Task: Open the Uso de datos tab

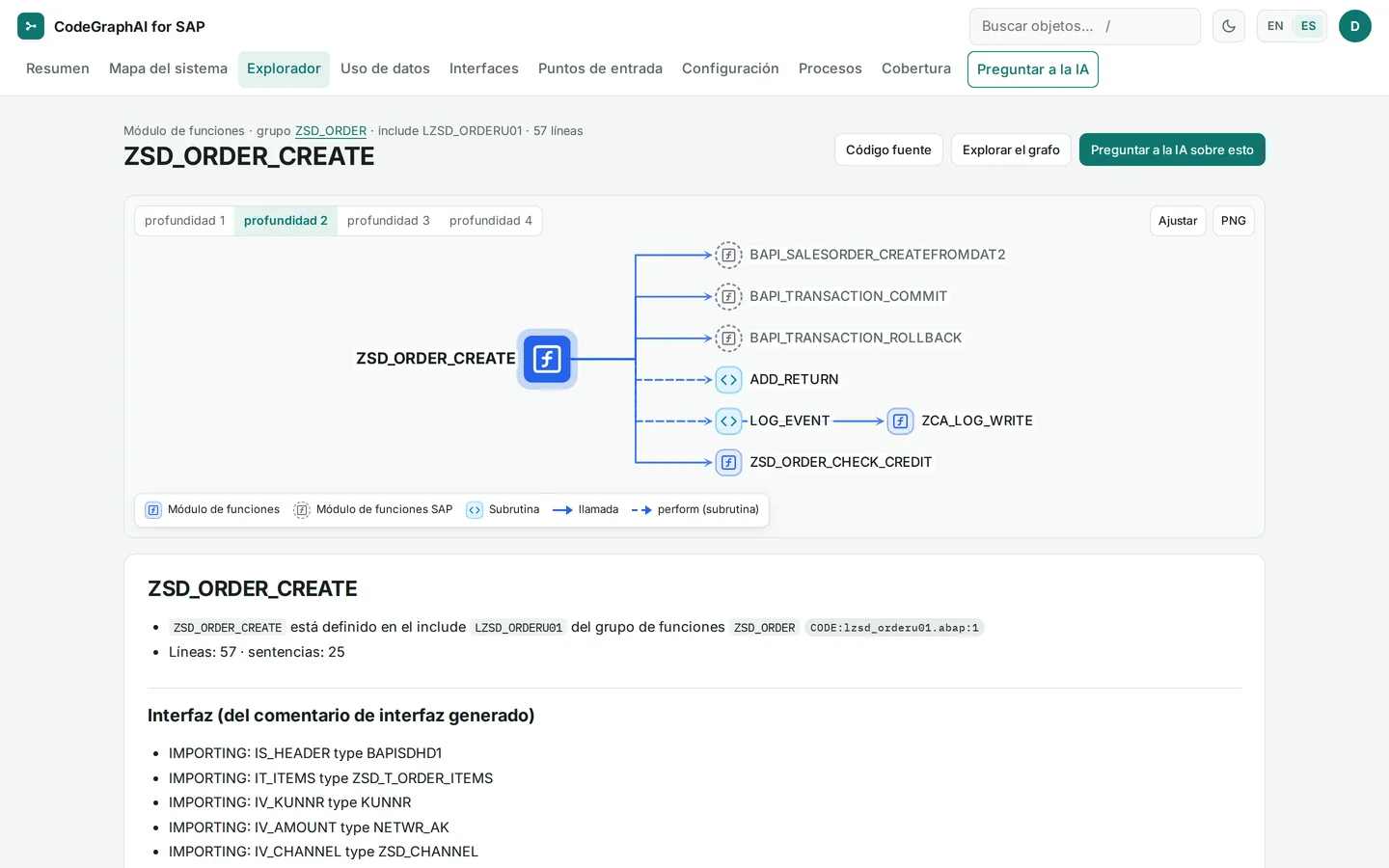Action: point(385,68)
